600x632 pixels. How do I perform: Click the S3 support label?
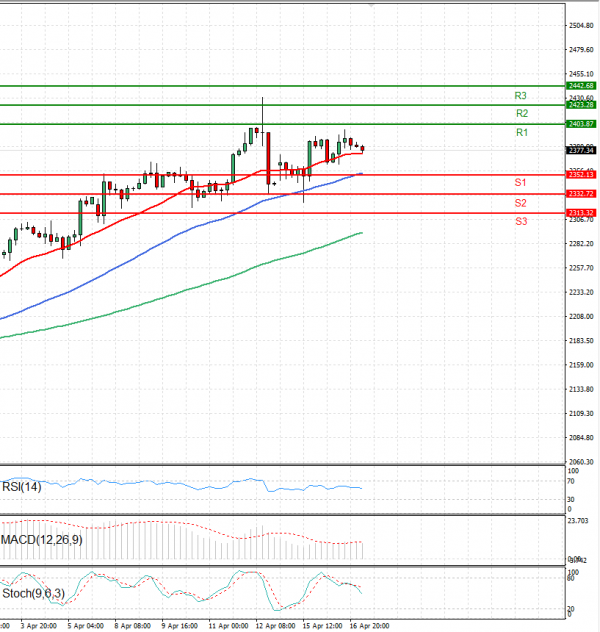(x=521, y=221)
